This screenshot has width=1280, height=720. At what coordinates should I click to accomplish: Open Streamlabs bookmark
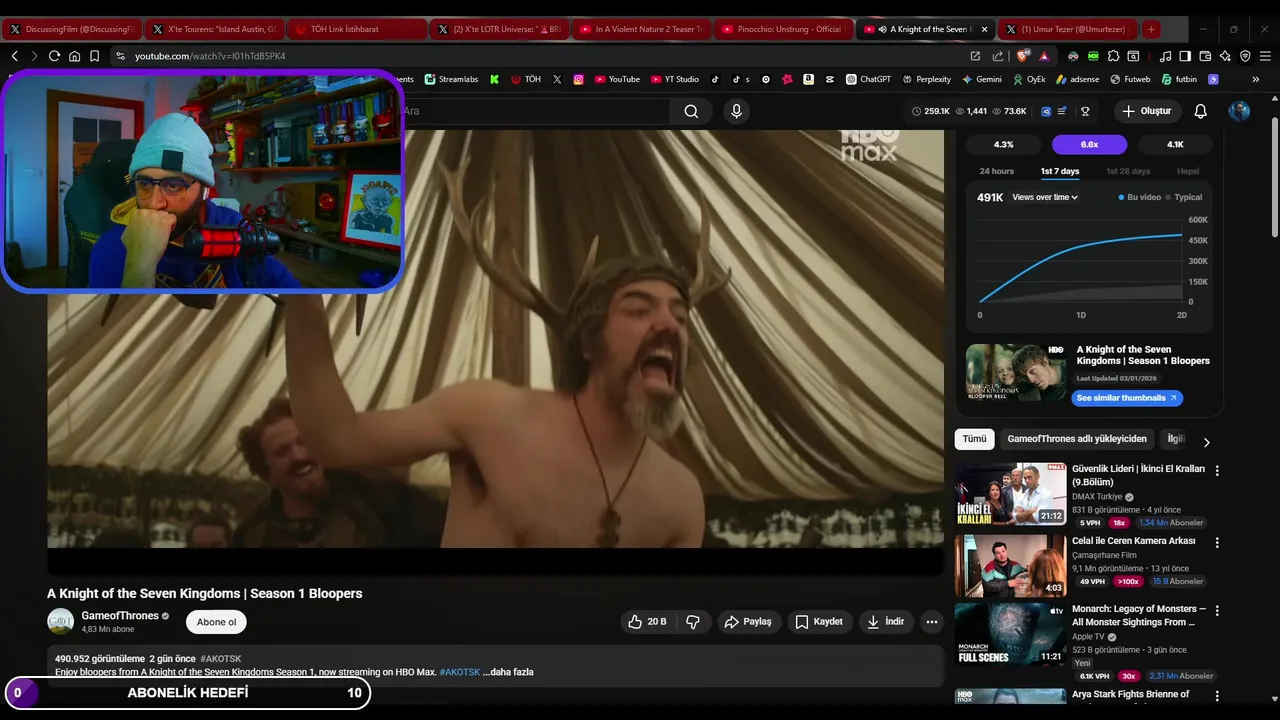pyautogui.click(x=451, y=79)
